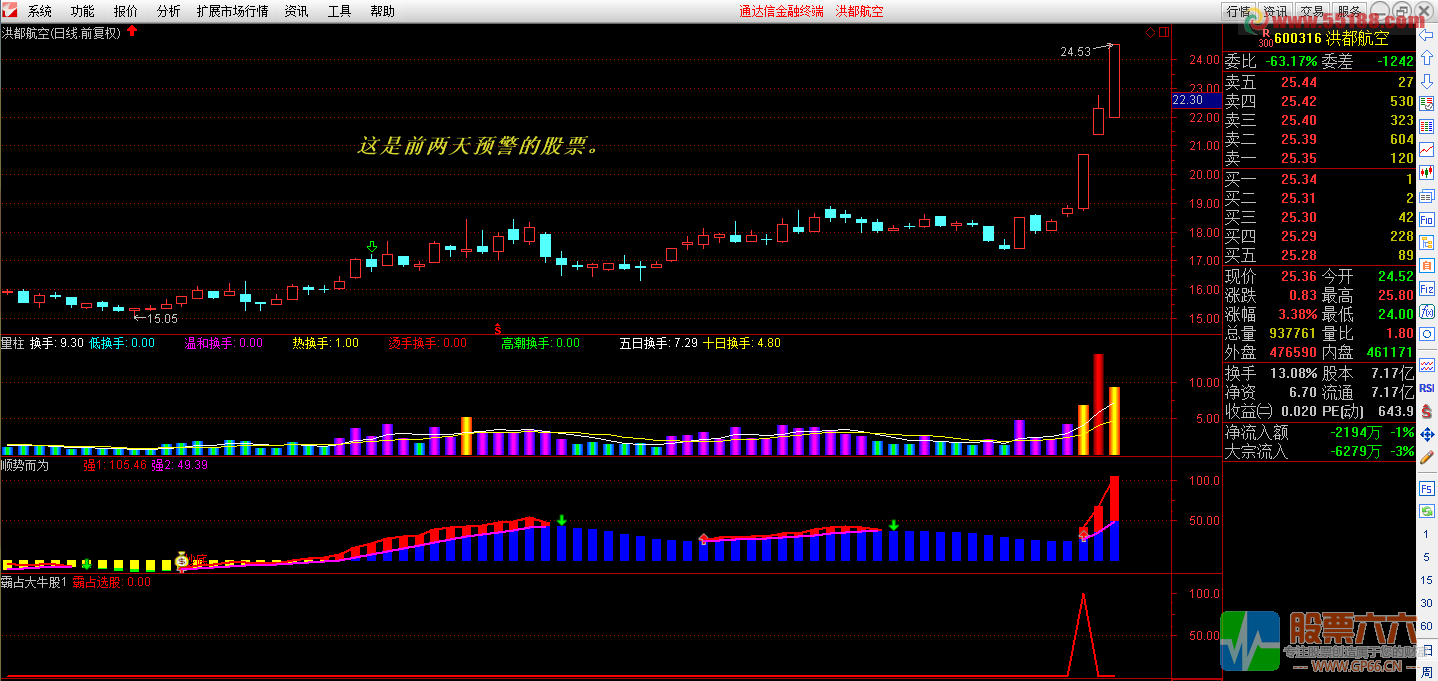
Task: Click the wavy indicator chart sidebar icon
Action: pos(1428,365)
